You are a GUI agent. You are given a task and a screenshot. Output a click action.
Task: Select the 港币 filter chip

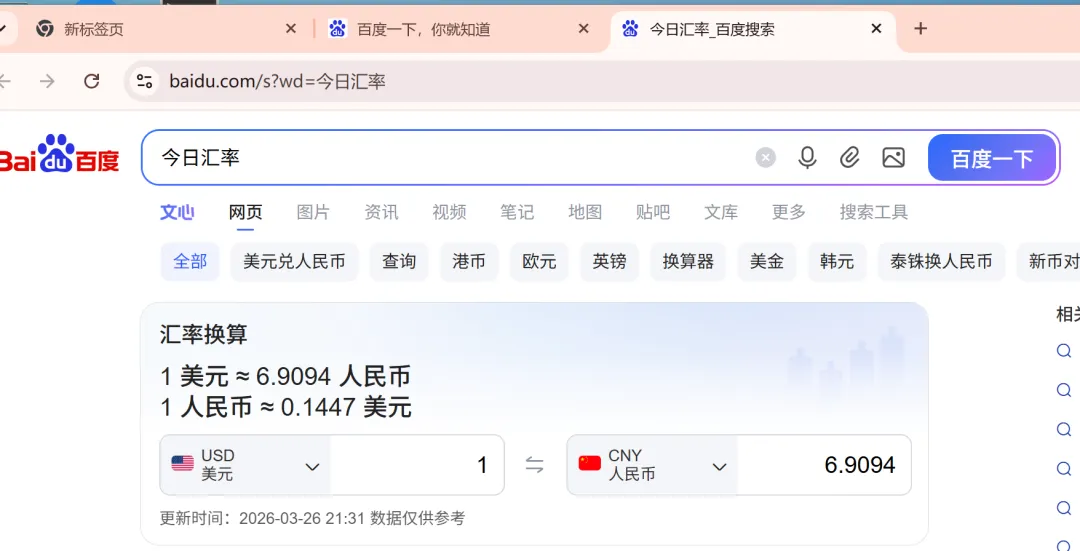pos(469,262)
